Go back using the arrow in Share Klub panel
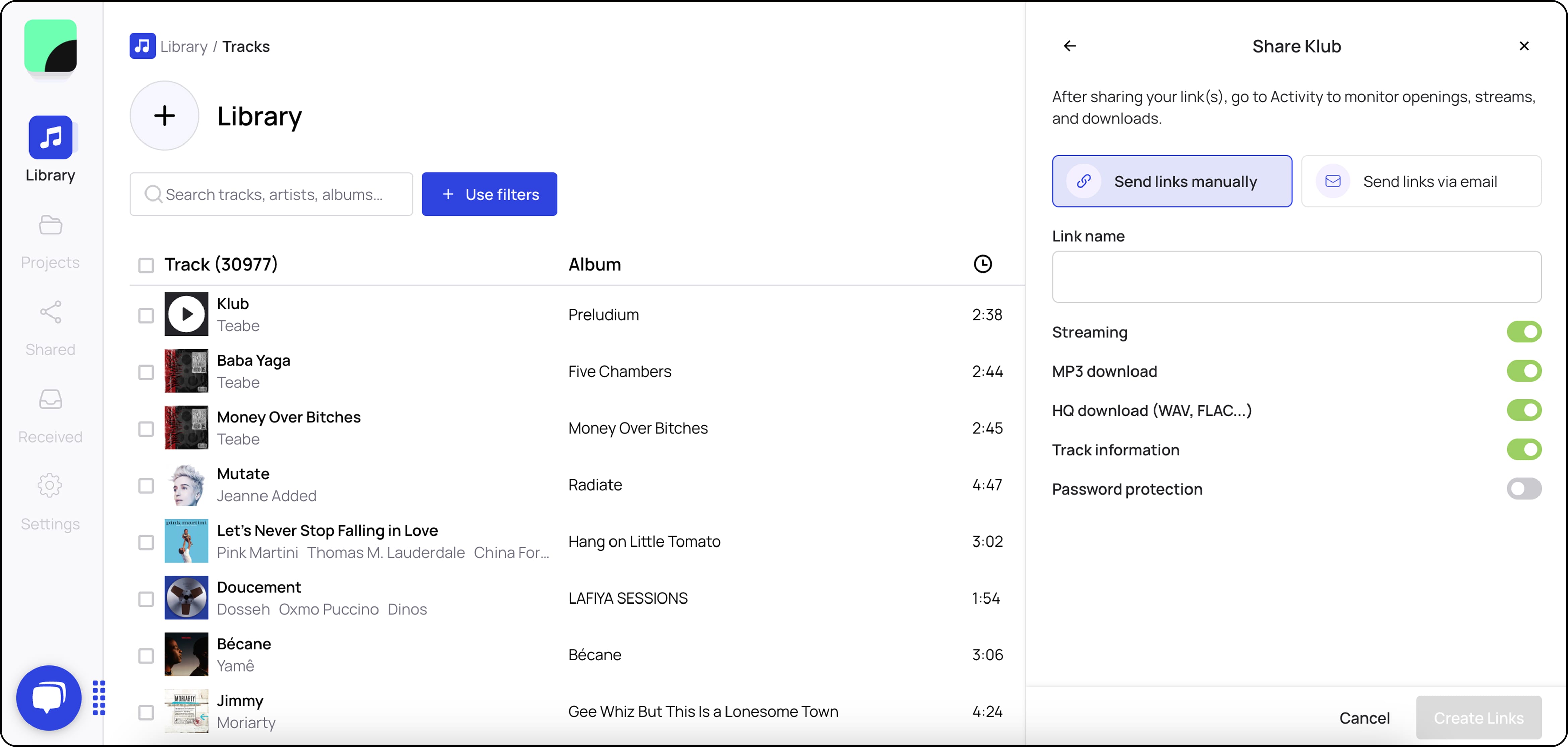The width and height of the screenshot is (1568, 747). [x=1069, y=46]
